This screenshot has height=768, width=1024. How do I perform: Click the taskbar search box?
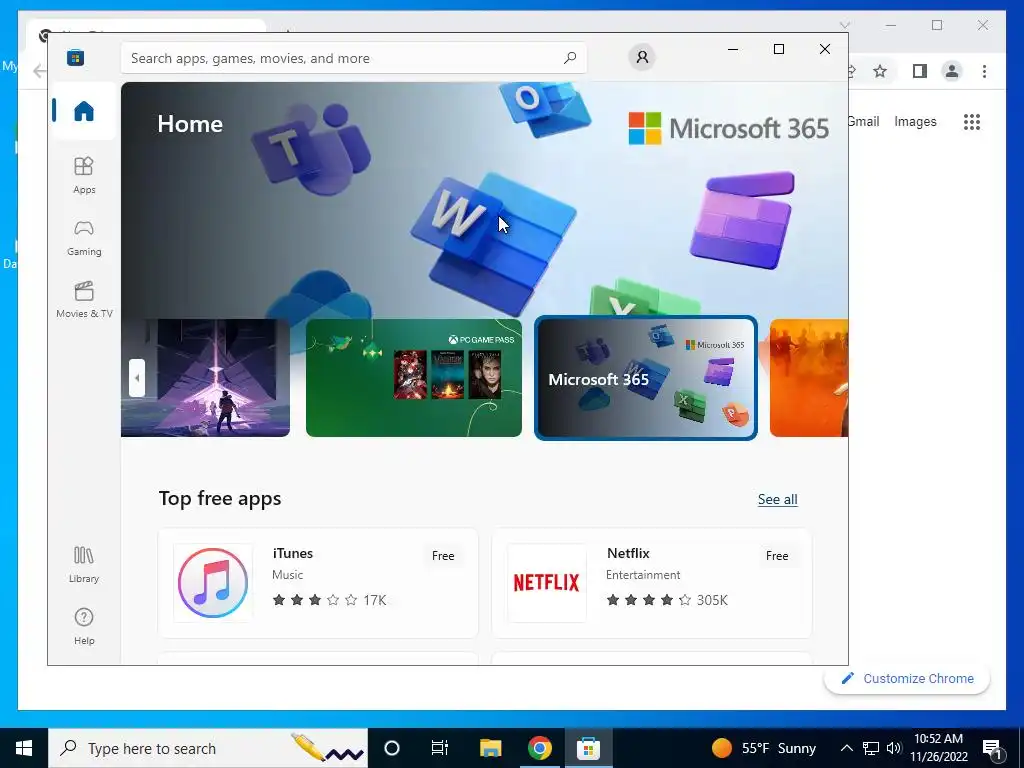point(208,748)
